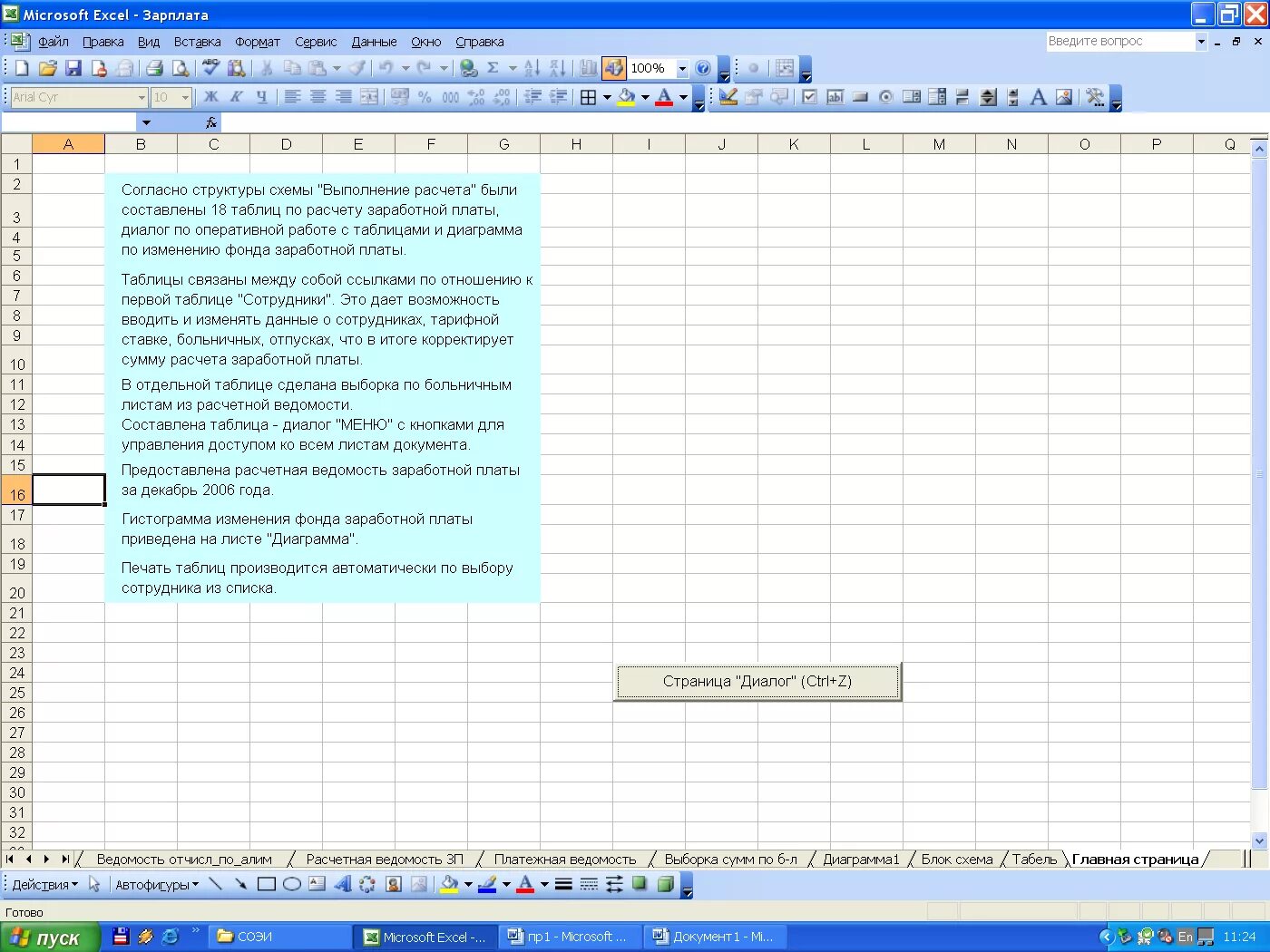Image resolution: width=1270 pixels, height=952 pixels.
Task: Print the sheet using the printer icon
Action: (154, 68)
